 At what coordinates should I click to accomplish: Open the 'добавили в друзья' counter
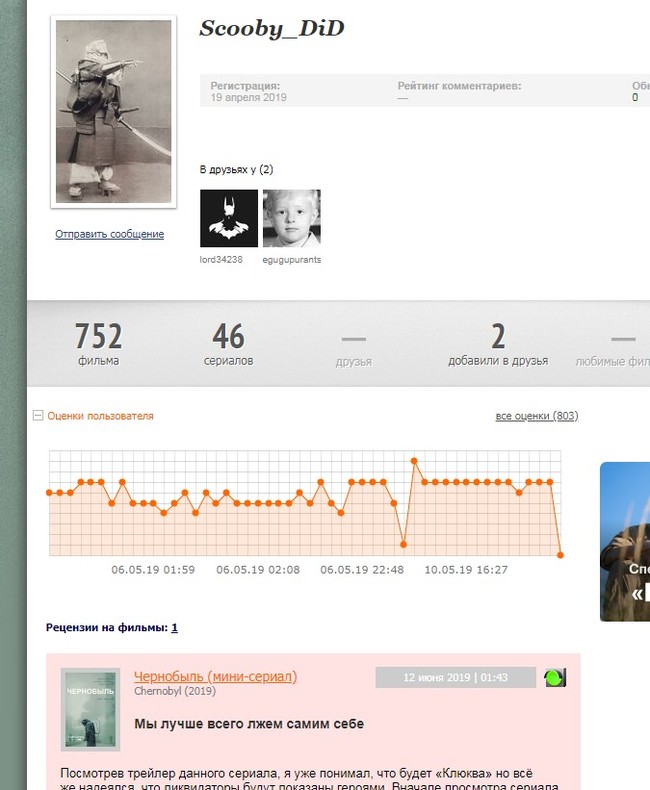497,344
